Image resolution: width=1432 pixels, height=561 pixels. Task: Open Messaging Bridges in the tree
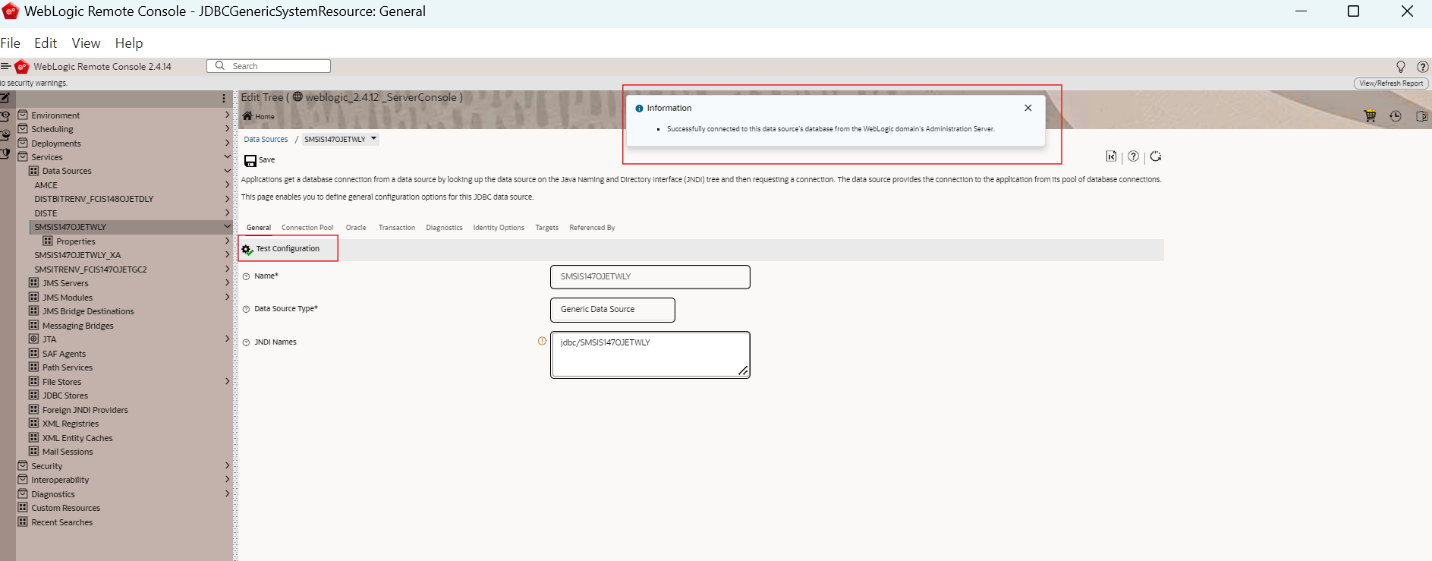78,325
